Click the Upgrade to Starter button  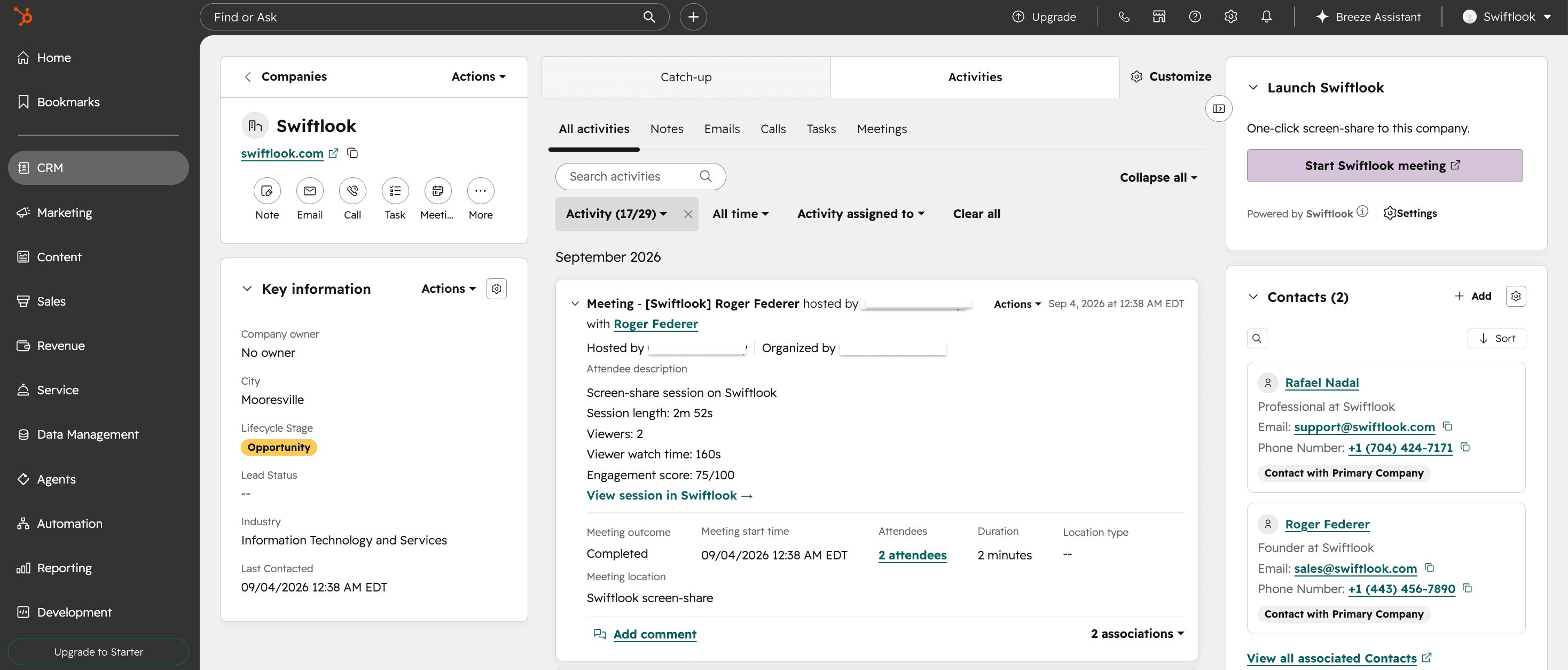tap(99, 652)
